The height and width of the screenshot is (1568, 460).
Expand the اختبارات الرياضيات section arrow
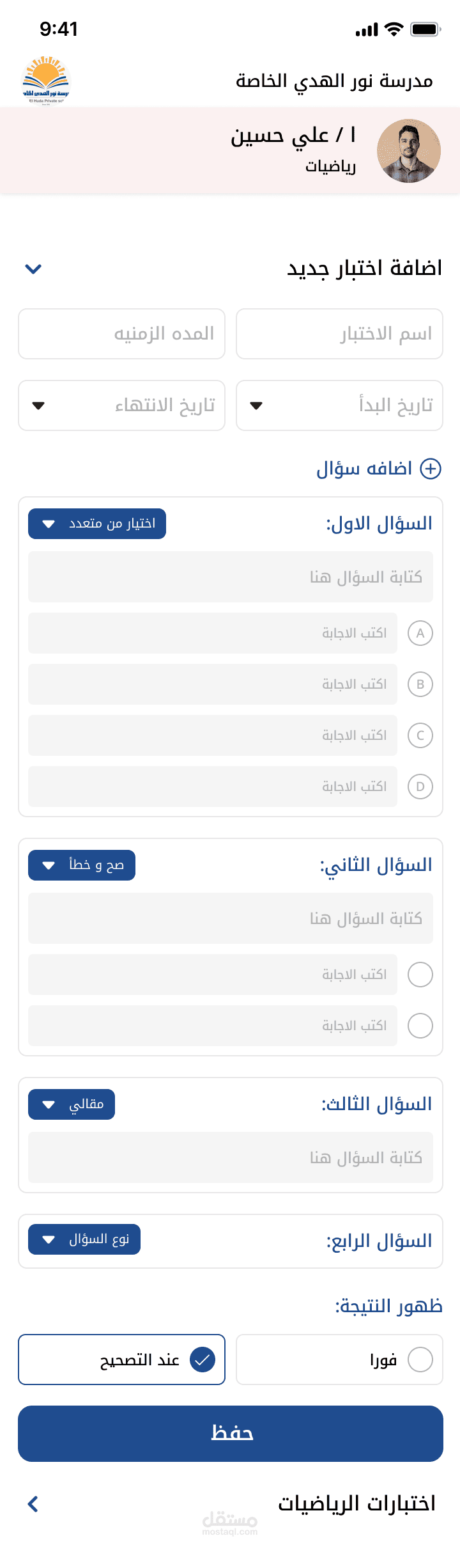(33, 1504)
